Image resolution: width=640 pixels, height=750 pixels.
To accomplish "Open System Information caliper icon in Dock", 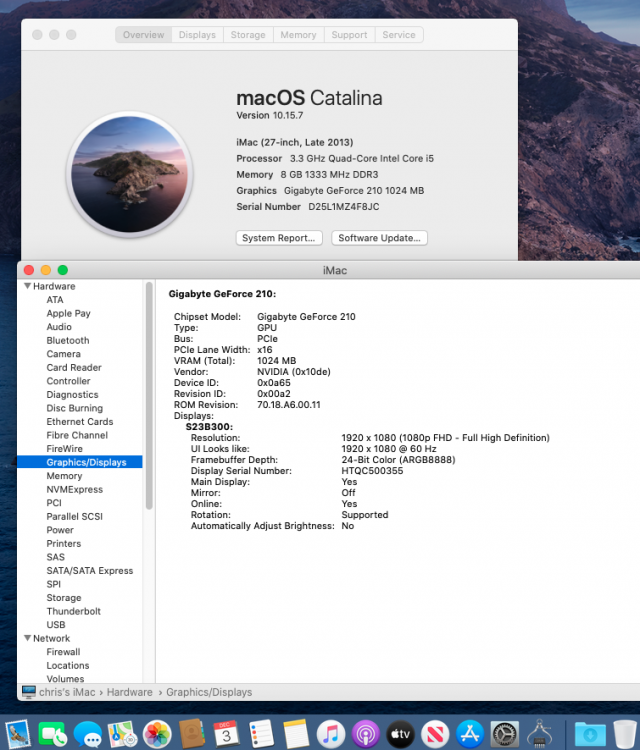I will click(540, 734).
